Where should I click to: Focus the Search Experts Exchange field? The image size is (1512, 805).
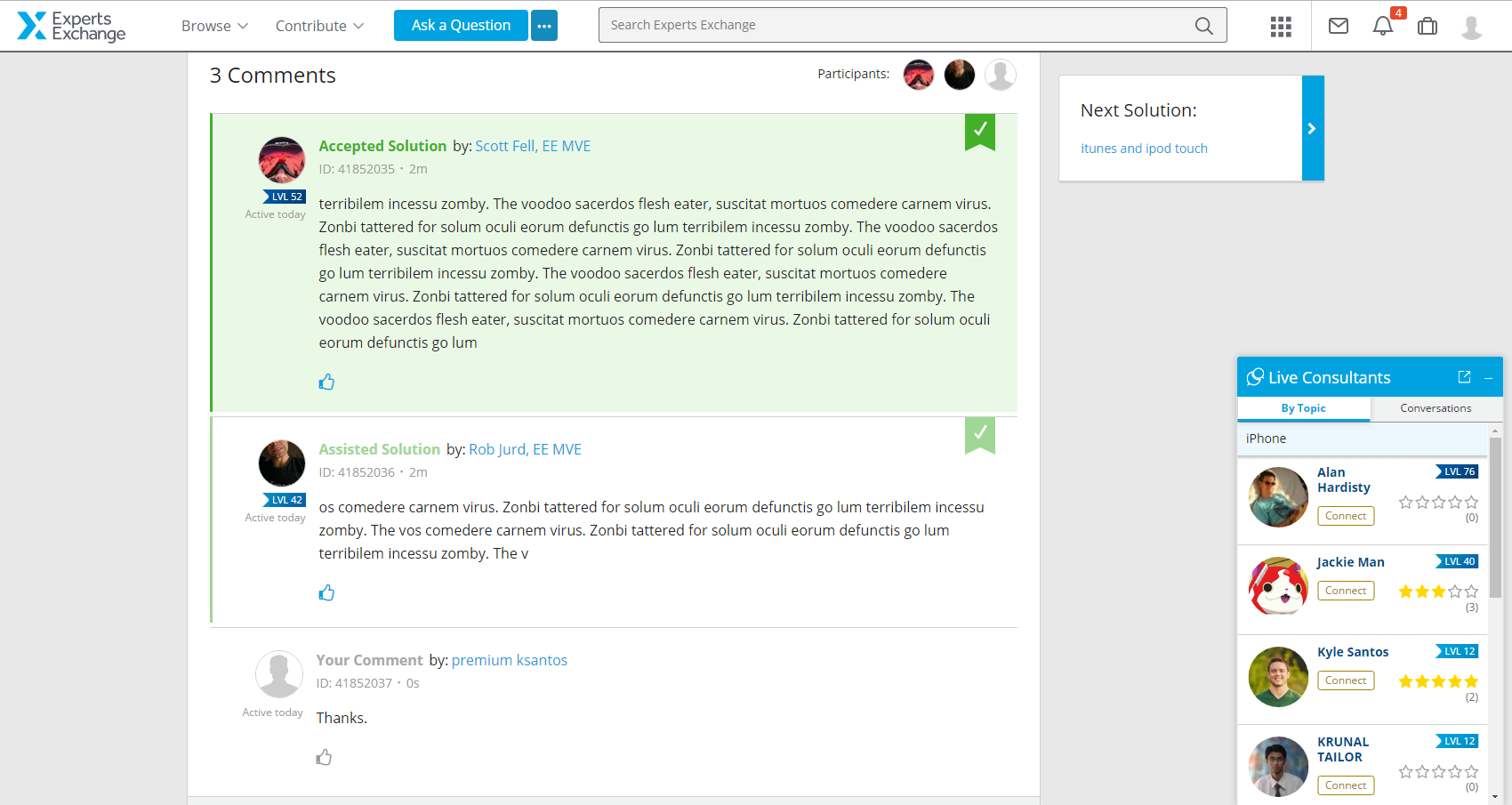pos(913,25)
